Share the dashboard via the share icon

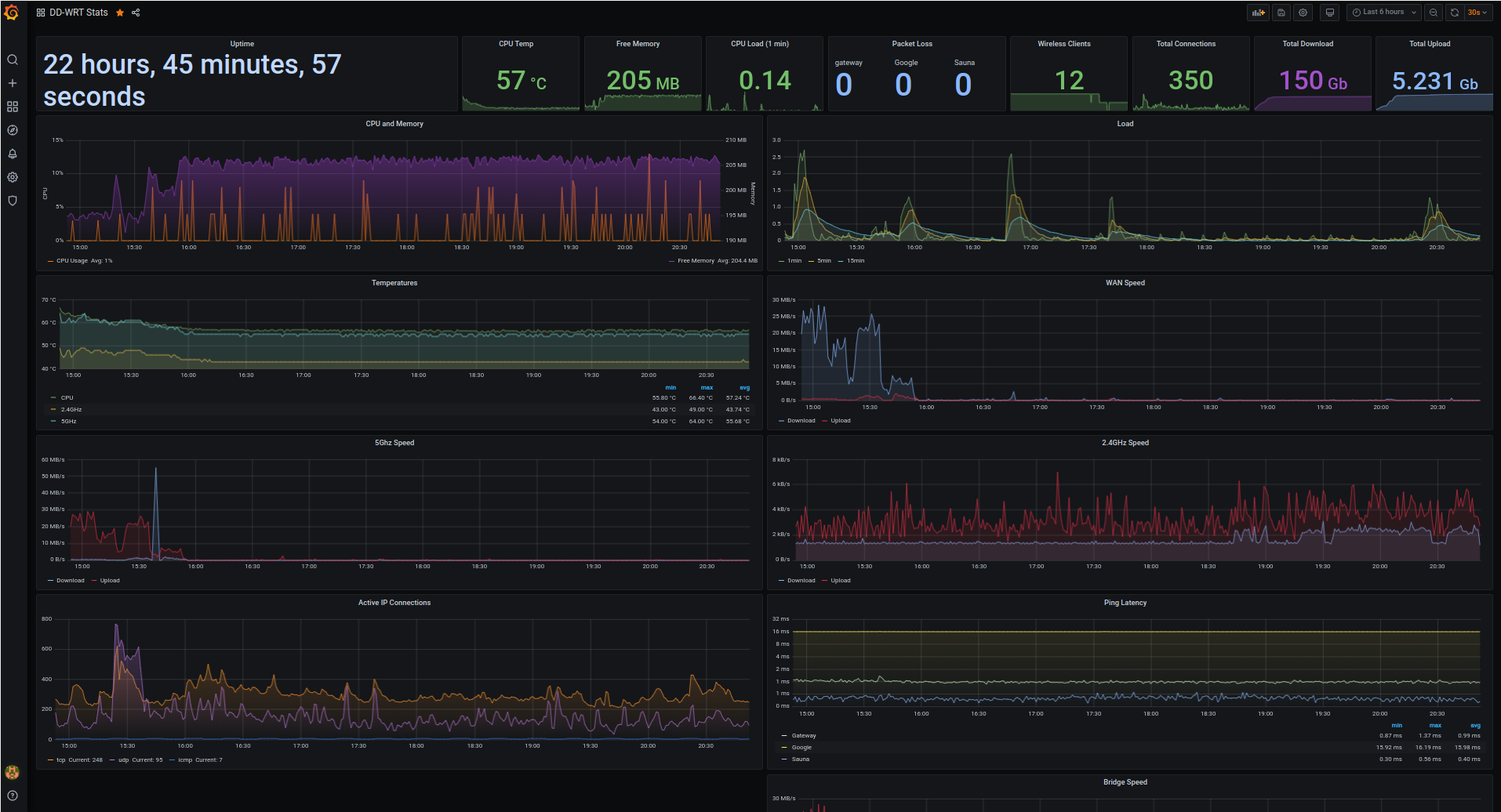136,13
